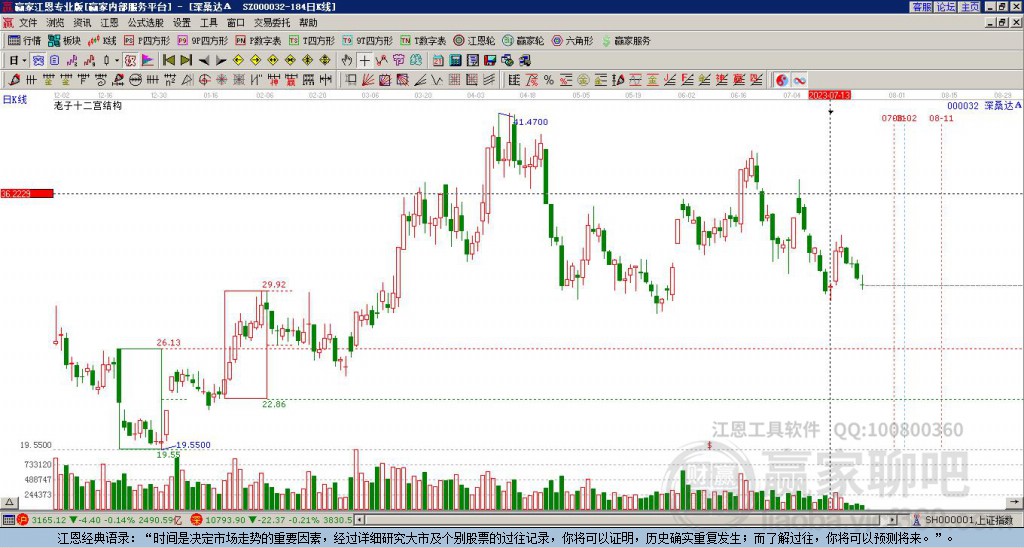Open the 帮助 menu
The image size is (1024, 548).
[x=308, y=23]
